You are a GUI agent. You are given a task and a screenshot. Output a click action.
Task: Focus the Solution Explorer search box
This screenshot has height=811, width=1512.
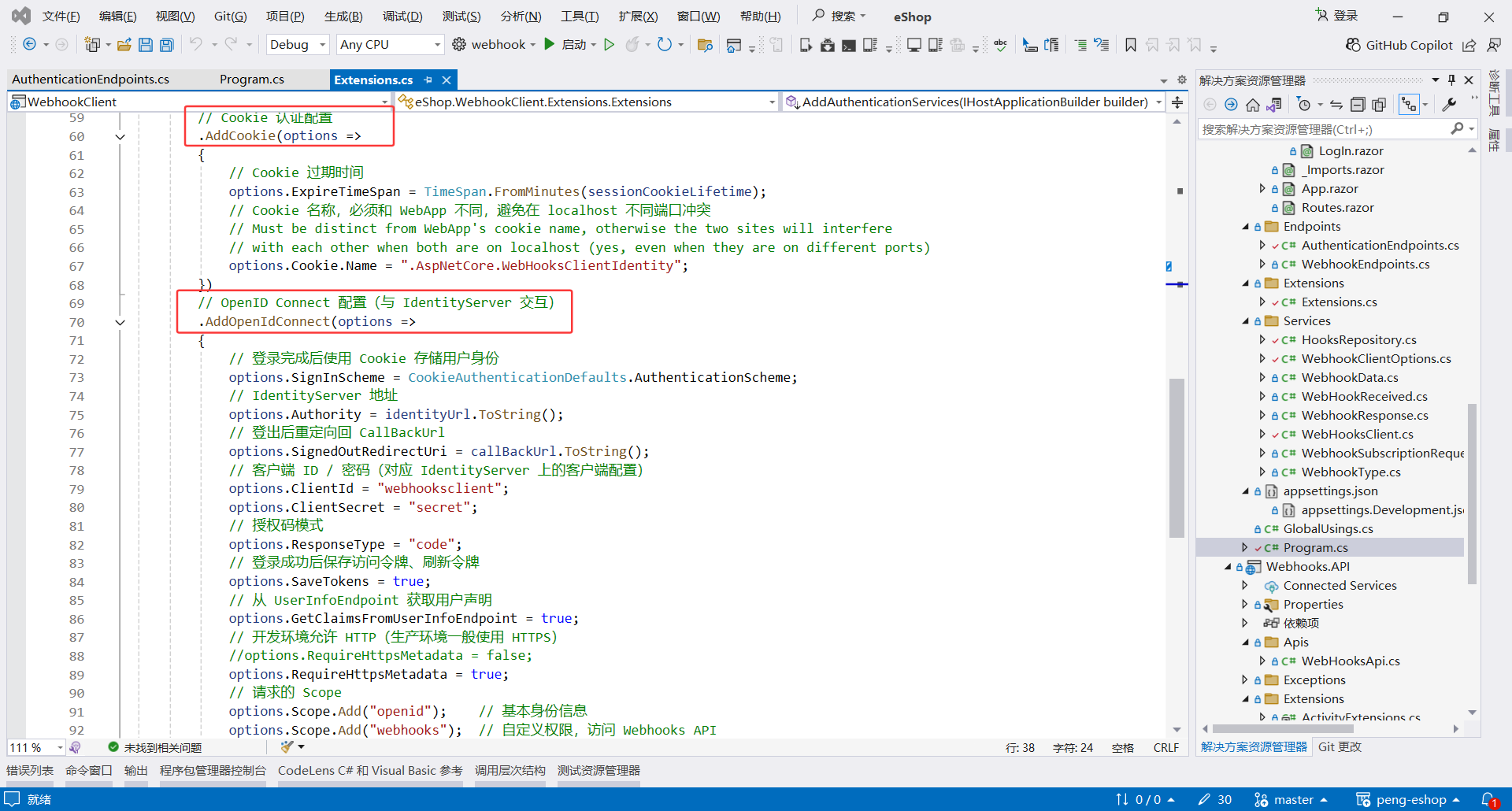(1336, 129)
